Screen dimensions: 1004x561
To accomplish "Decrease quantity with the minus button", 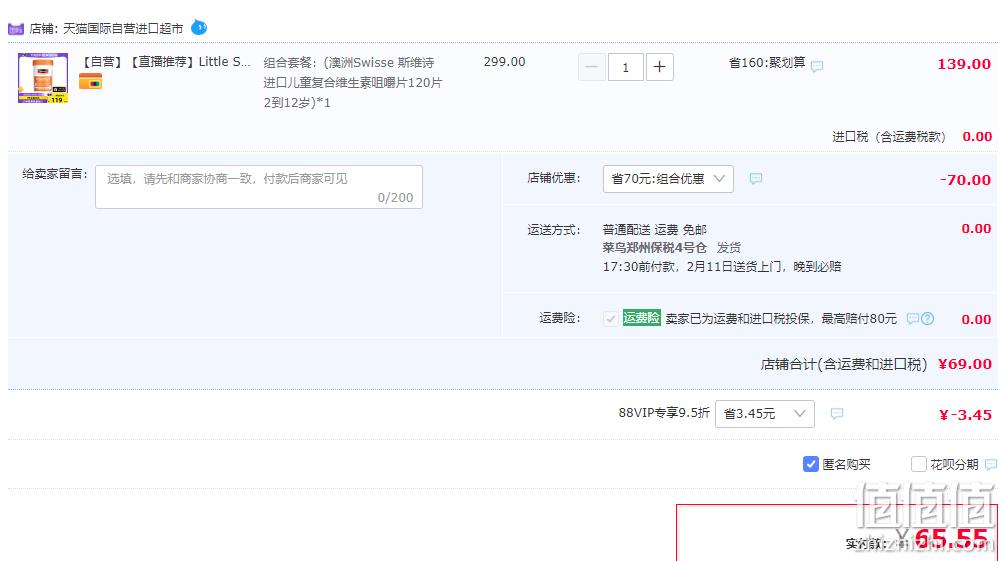I will 592,67.
